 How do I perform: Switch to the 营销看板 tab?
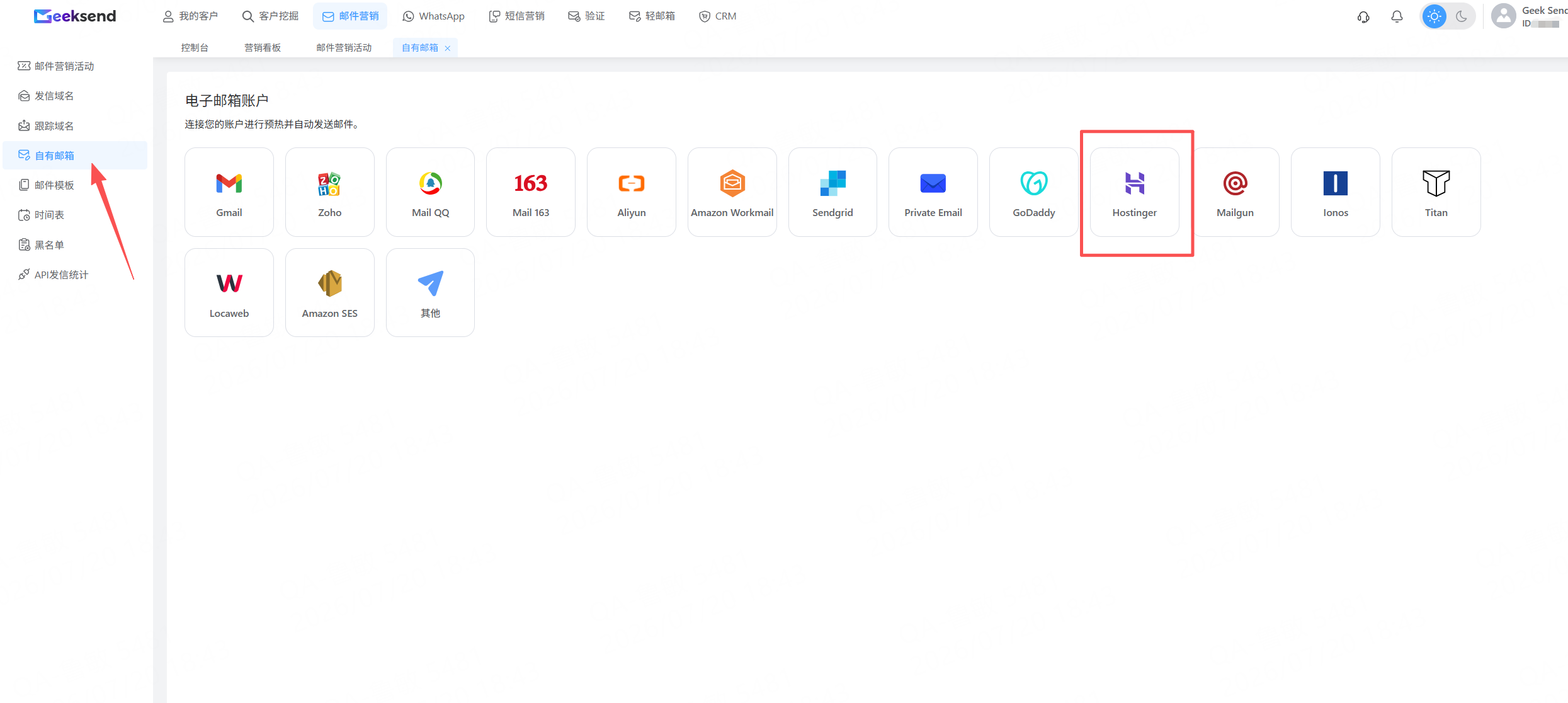coord(263,48)
